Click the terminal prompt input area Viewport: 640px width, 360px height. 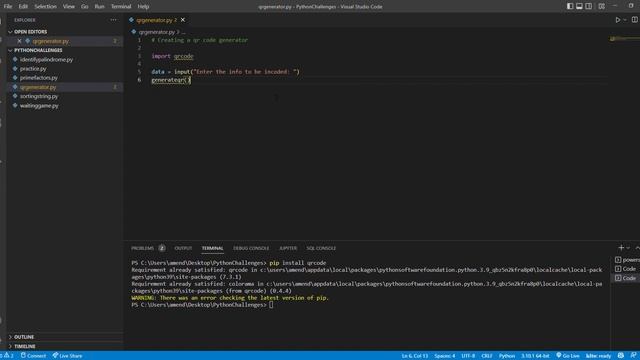[271, 305]
